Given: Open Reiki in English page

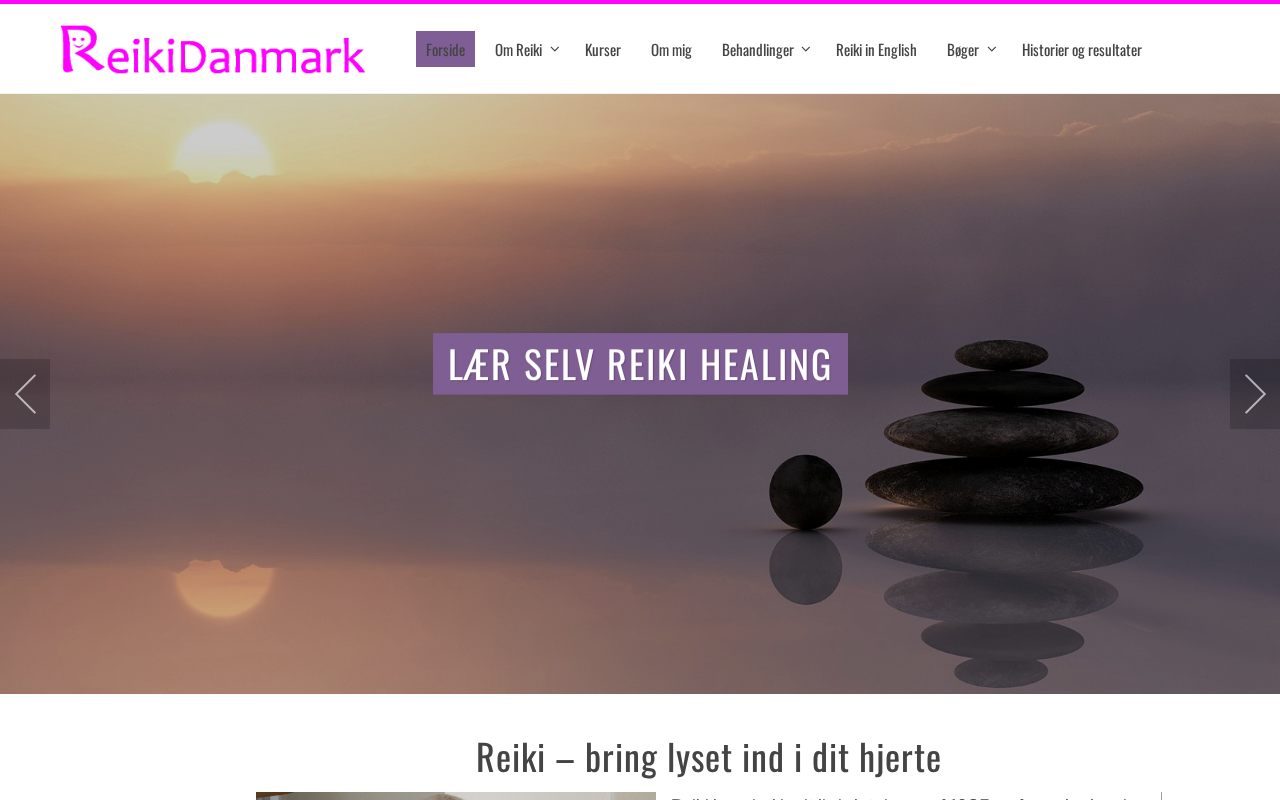Looking at the screenshot, I should [876, 49].
